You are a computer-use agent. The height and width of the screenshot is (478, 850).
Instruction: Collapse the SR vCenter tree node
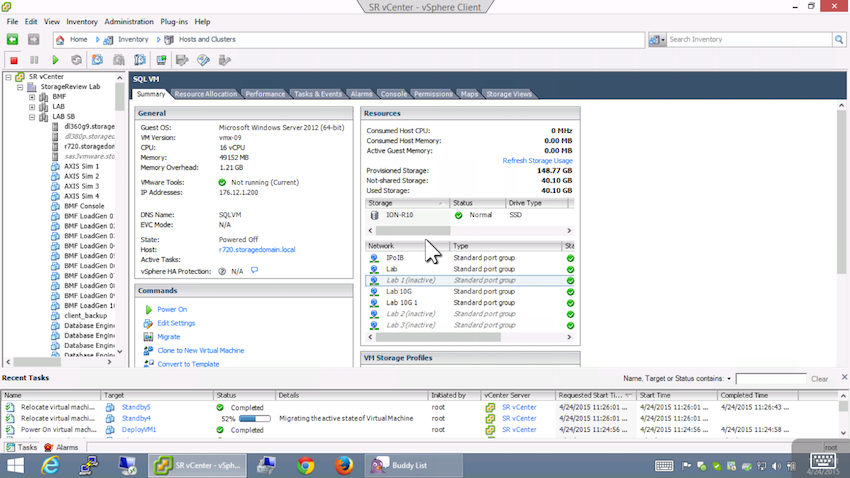click(x=8, y=77)
